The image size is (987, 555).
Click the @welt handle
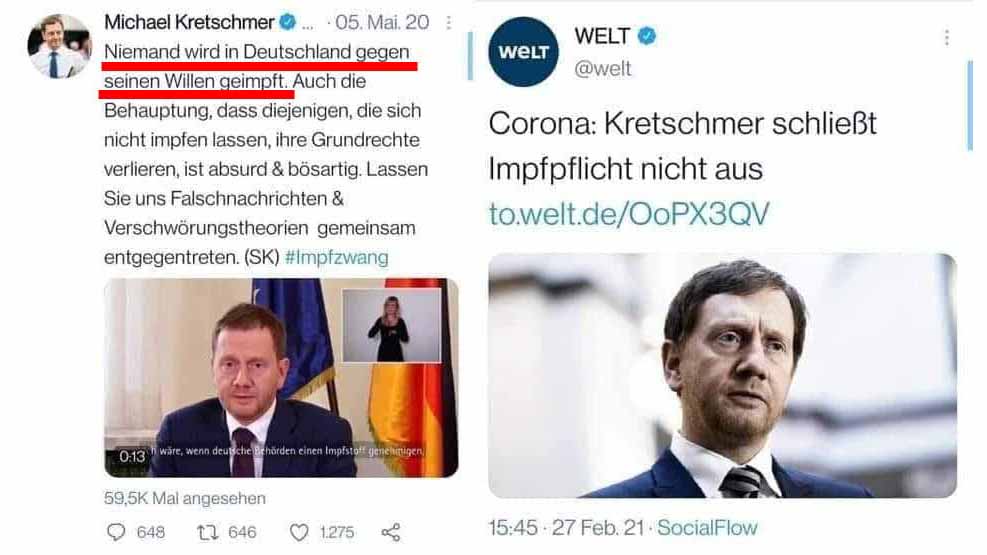[602, 68]
